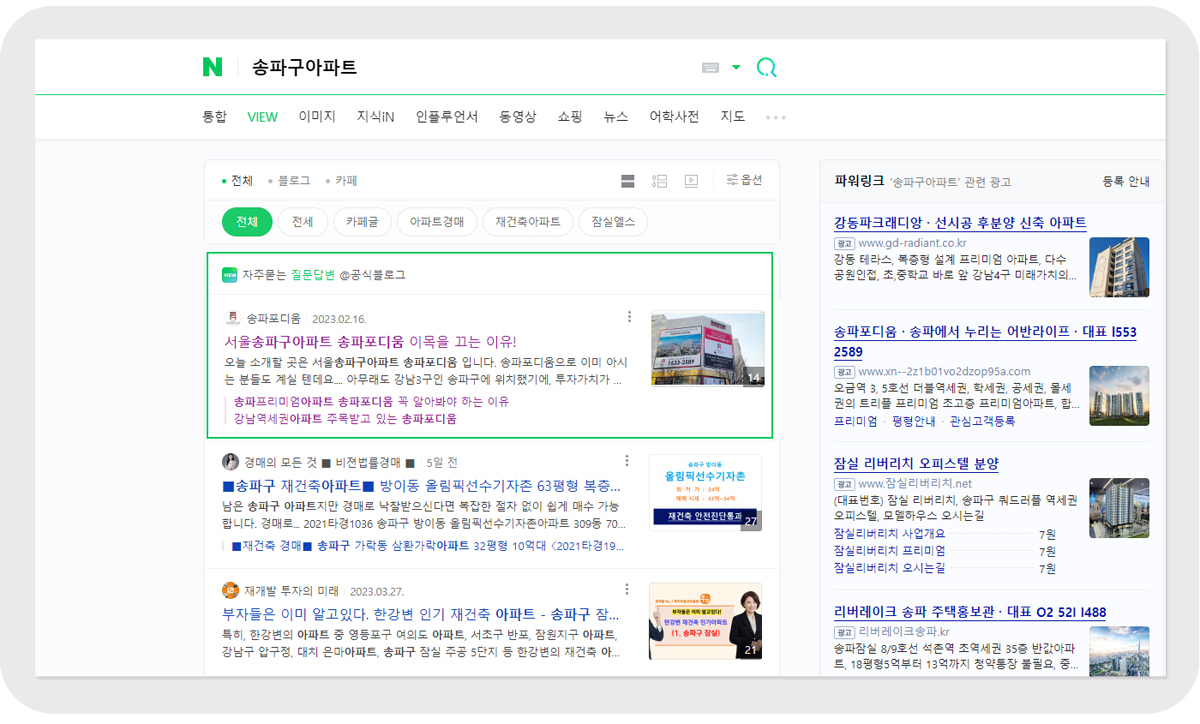The width and height of the screenshot is (1200, 724).
Task: Select the 잠실엘스 keyword chip
Action: (x=613, y=222)
